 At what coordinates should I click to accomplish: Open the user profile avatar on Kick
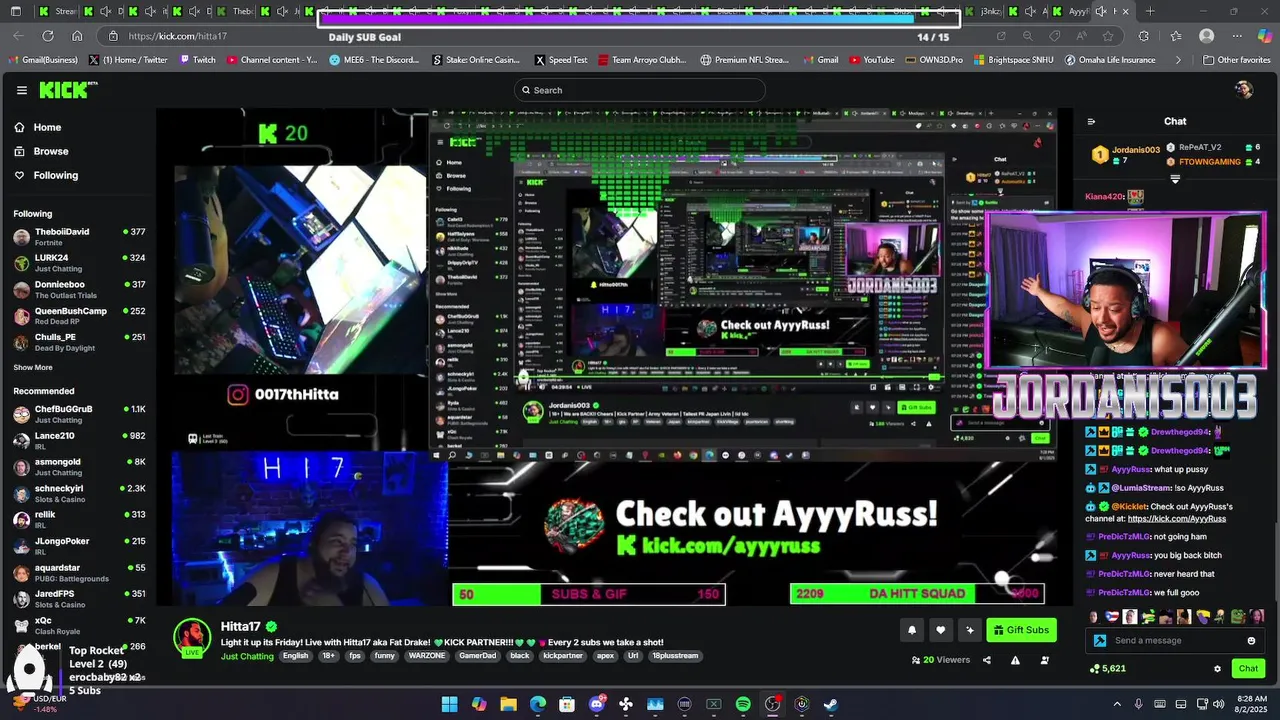coord(1244,90)
